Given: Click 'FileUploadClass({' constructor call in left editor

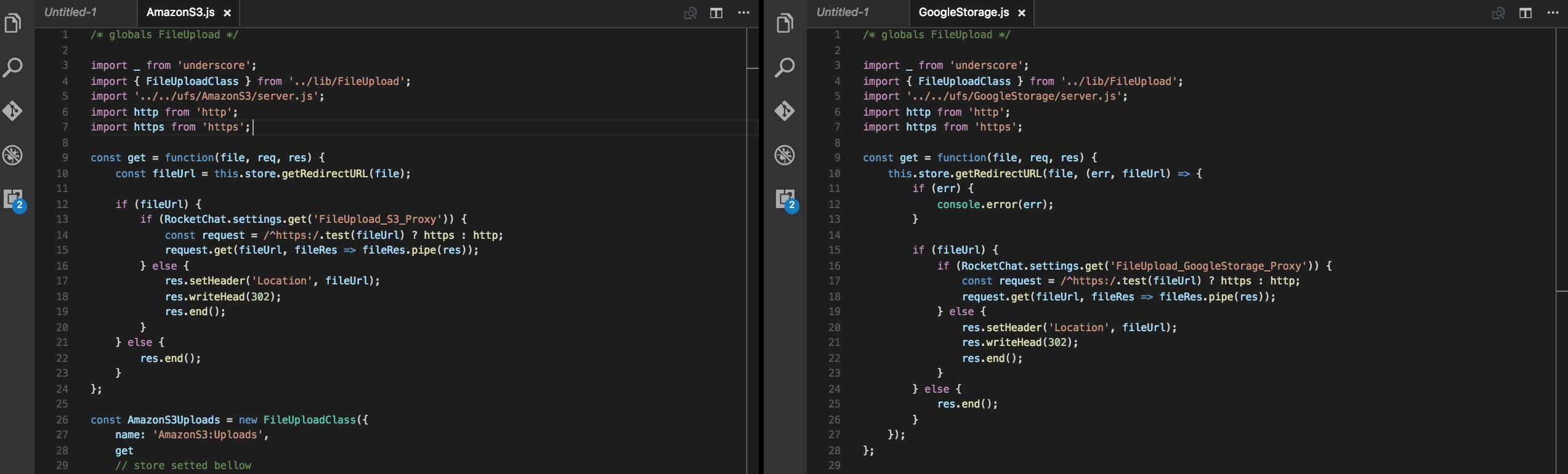Looking at the screenshot, I should point(315,420).
